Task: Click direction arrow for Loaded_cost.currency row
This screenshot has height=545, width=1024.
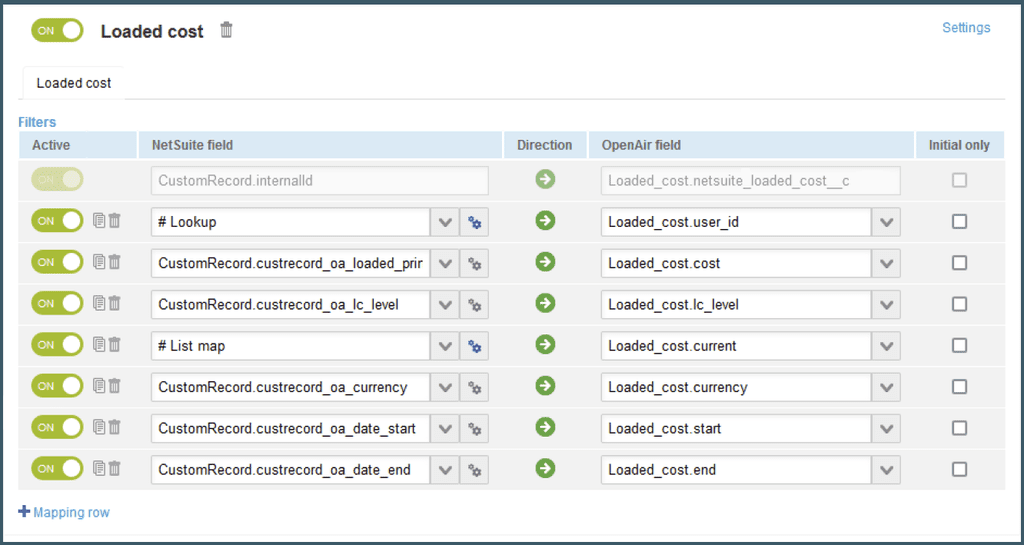Action: (x=545, y=386)
